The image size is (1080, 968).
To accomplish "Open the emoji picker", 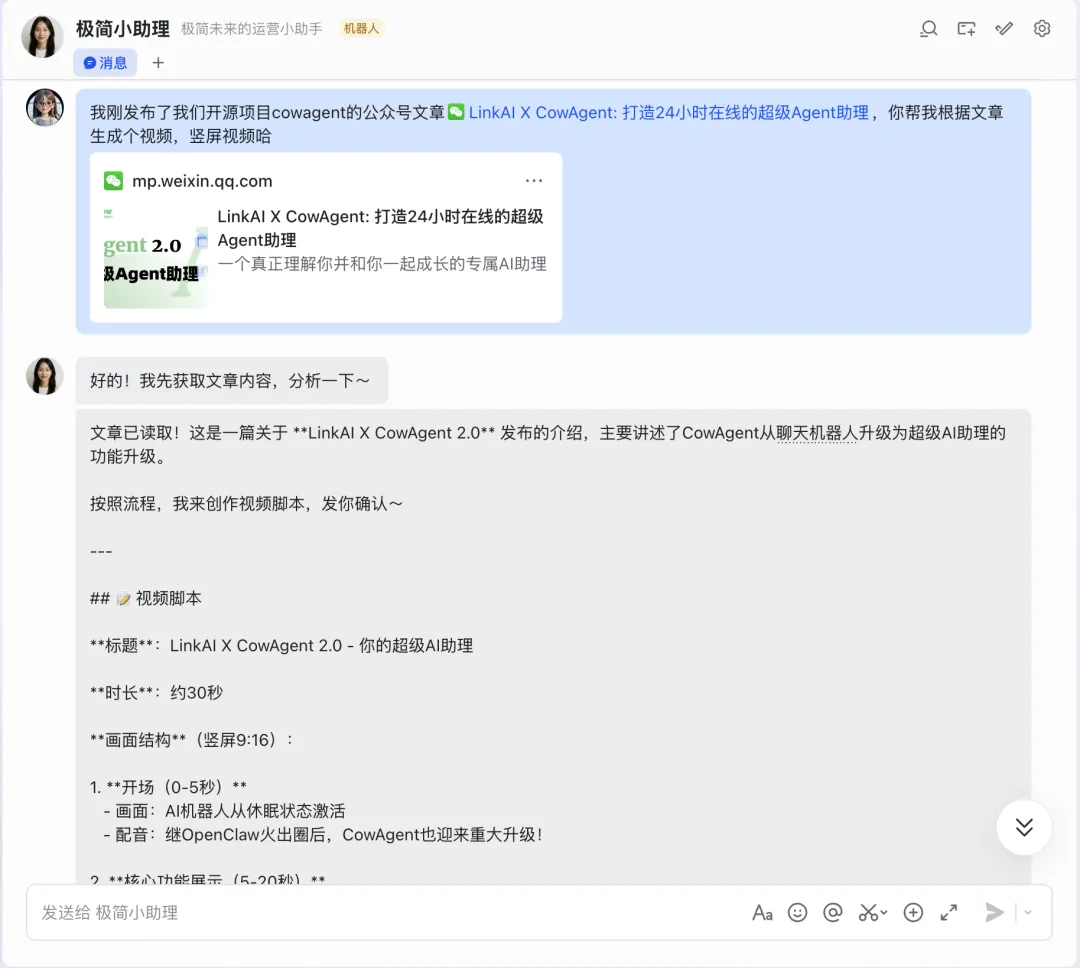I will click(797, 912).
